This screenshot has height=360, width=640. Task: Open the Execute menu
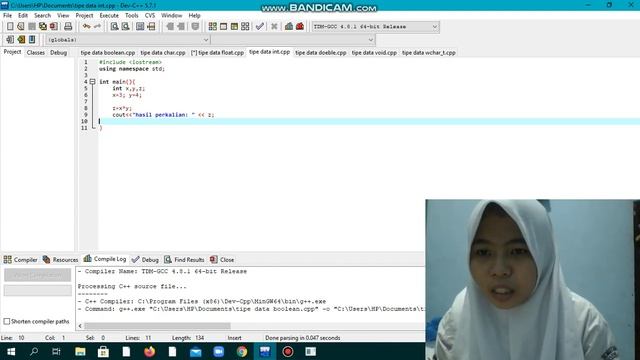click(109, 16)
